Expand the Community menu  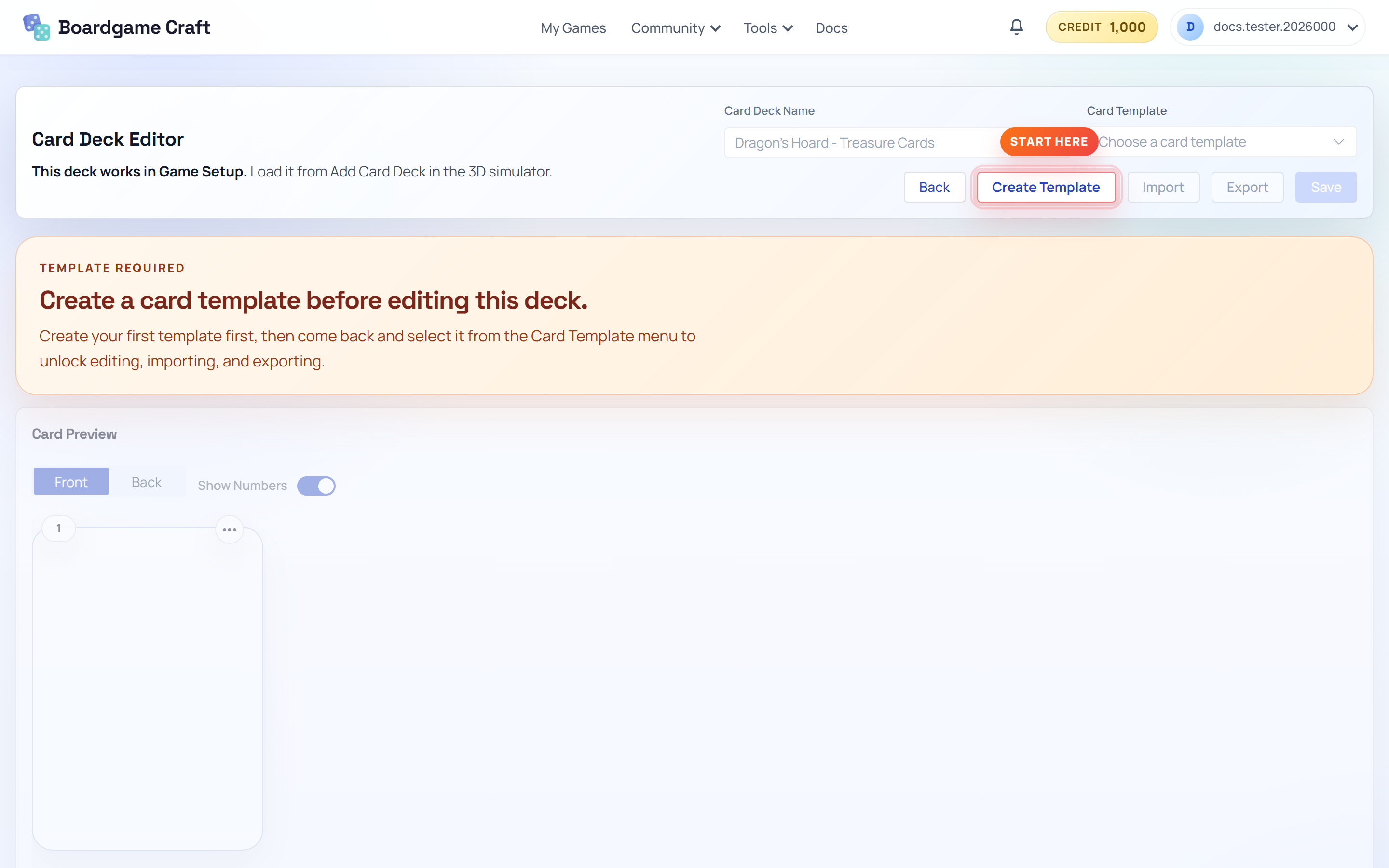[x=676, y=28]
